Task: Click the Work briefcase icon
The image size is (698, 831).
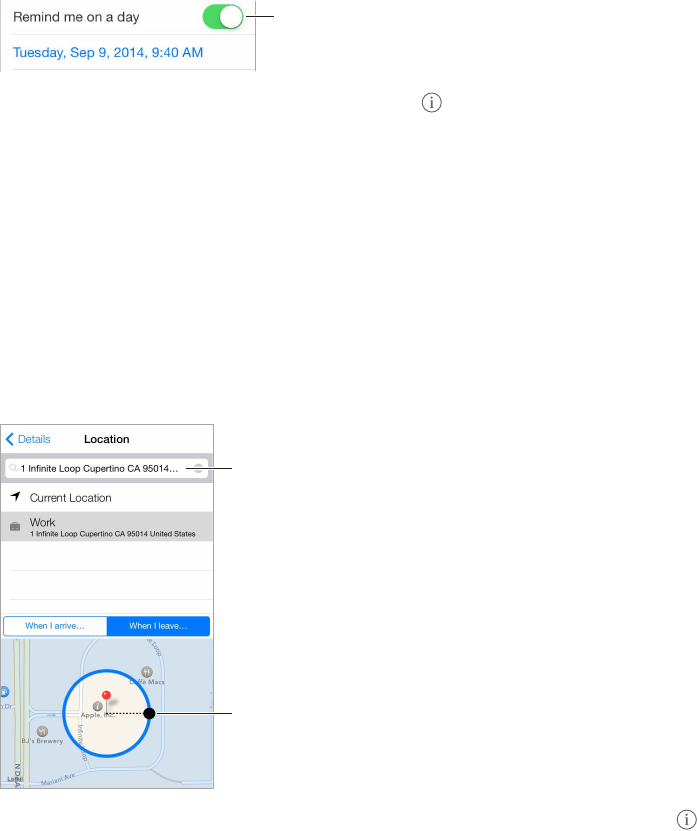Action: tap(15, 527)
